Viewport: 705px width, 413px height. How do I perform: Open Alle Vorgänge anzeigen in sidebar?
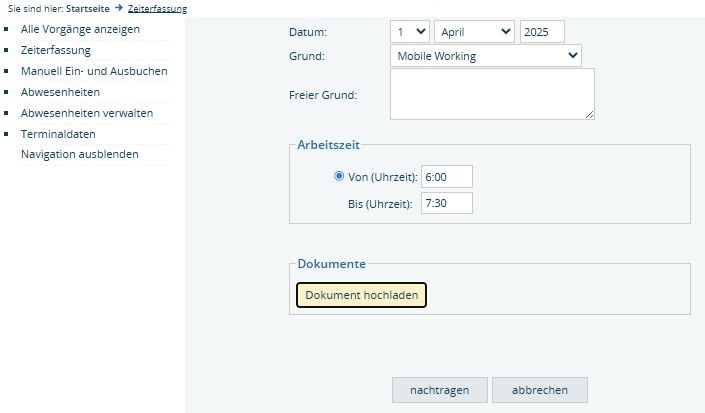tap(80, 29)
